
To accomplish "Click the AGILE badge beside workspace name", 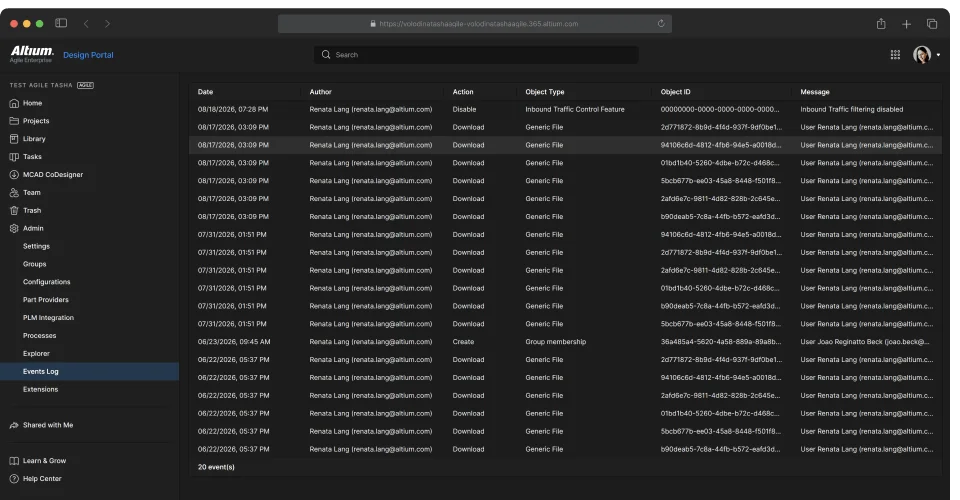I will (x=85, y=85).
